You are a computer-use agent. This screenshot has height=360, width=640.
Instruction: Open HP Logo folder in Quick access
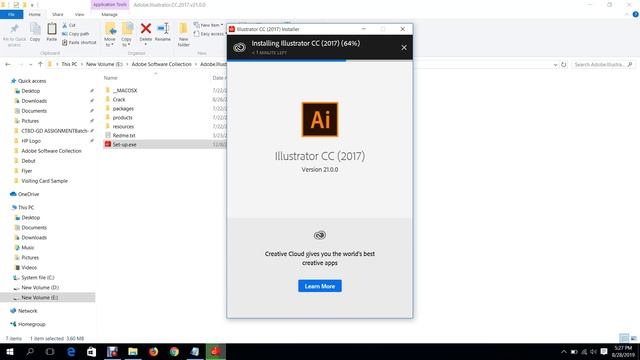[31, 141]
